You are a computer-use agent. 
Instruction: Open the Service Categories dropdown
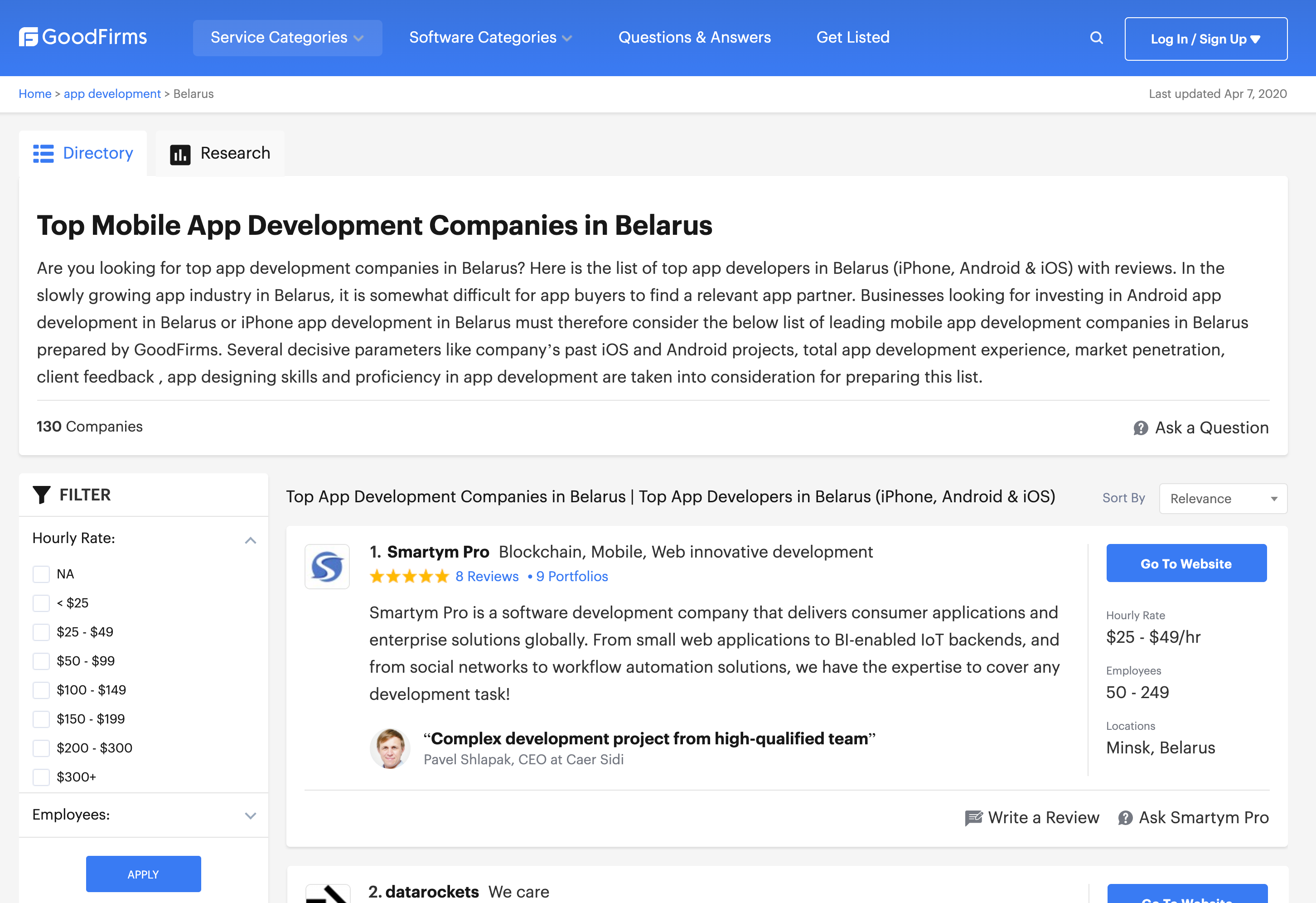pyautogui.click(x=287, y=38)
